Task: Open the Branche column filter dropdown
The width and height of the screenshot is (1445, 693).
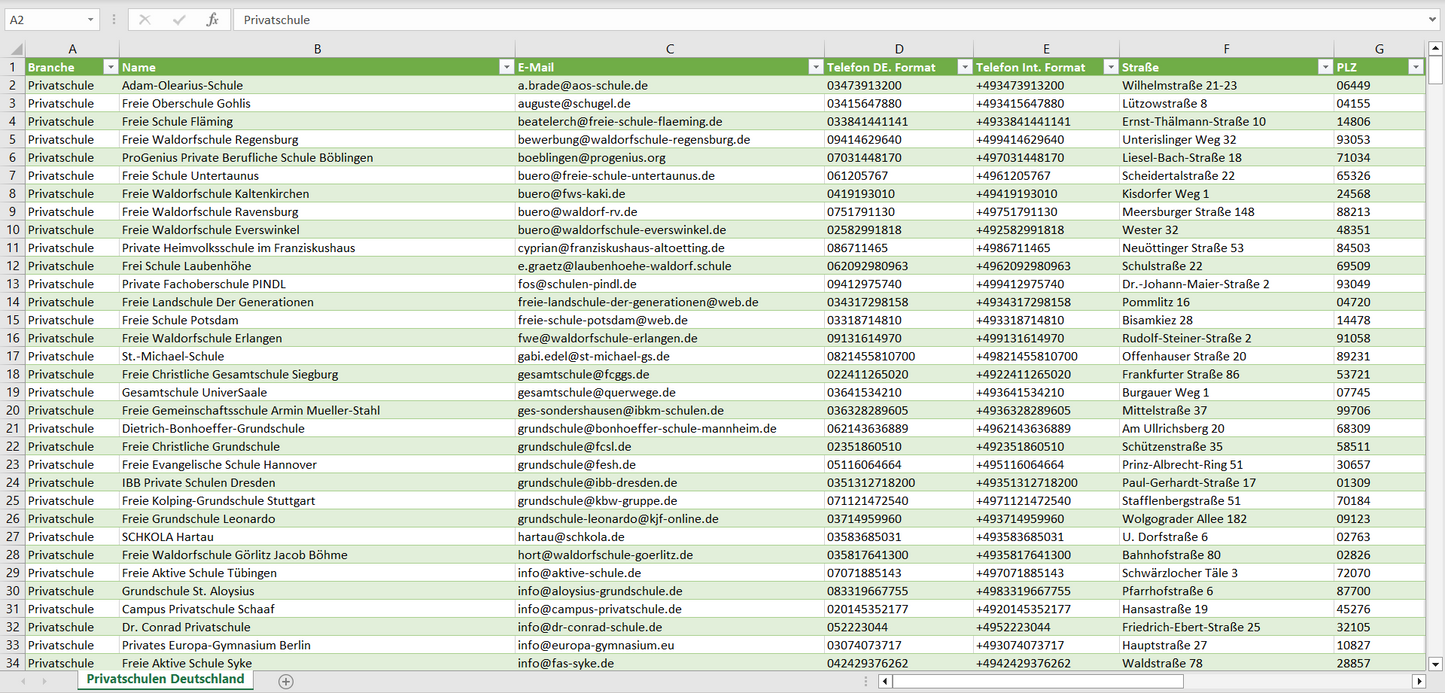Action: (x=110, y=67)
